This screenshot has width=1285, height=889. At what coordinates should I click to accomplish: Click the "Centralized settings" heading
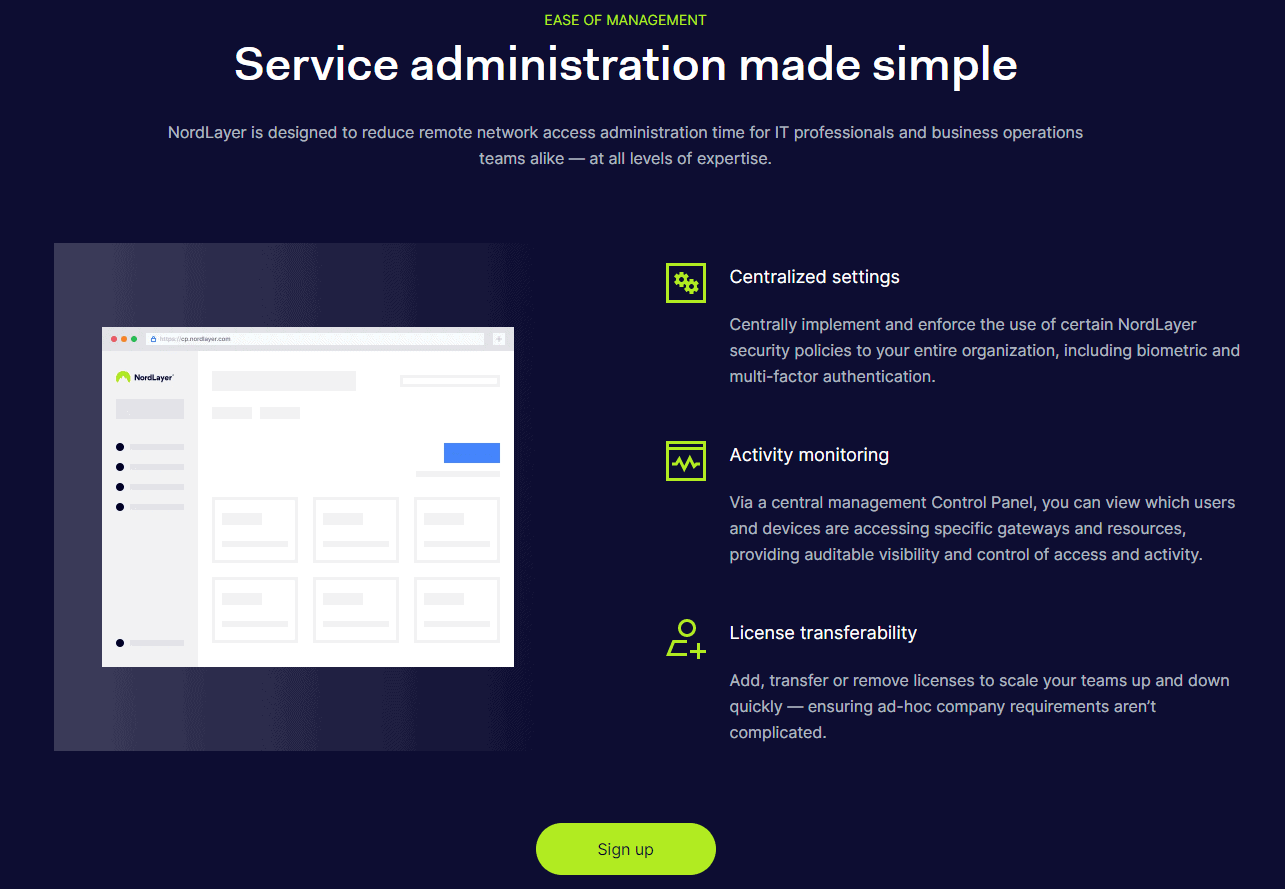click(x=815, y=277)
